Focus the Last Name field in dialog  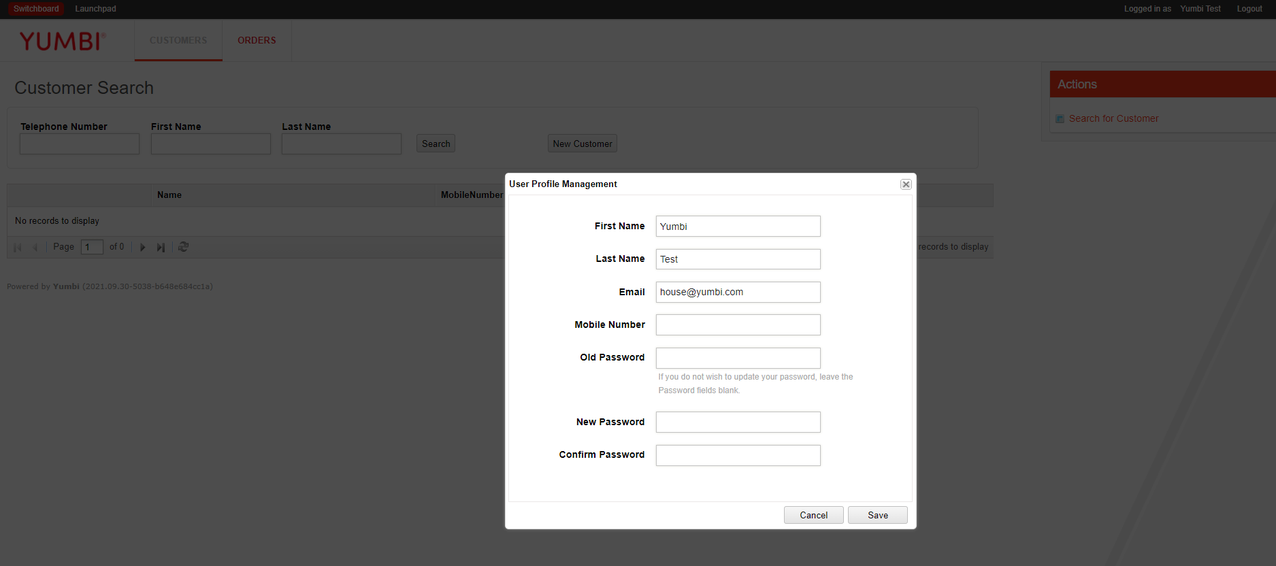[x=738, y=259]
